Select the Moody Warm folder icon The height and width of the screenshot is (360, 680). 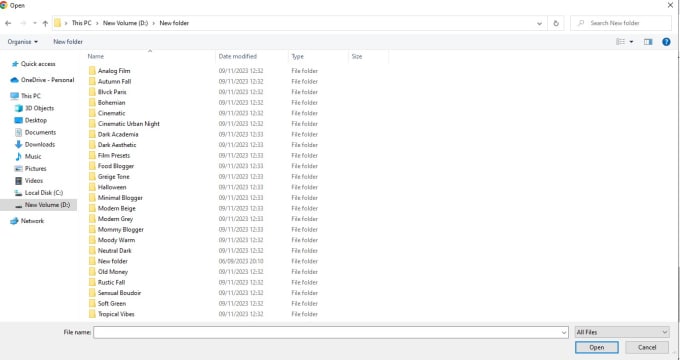pos(92,240)
